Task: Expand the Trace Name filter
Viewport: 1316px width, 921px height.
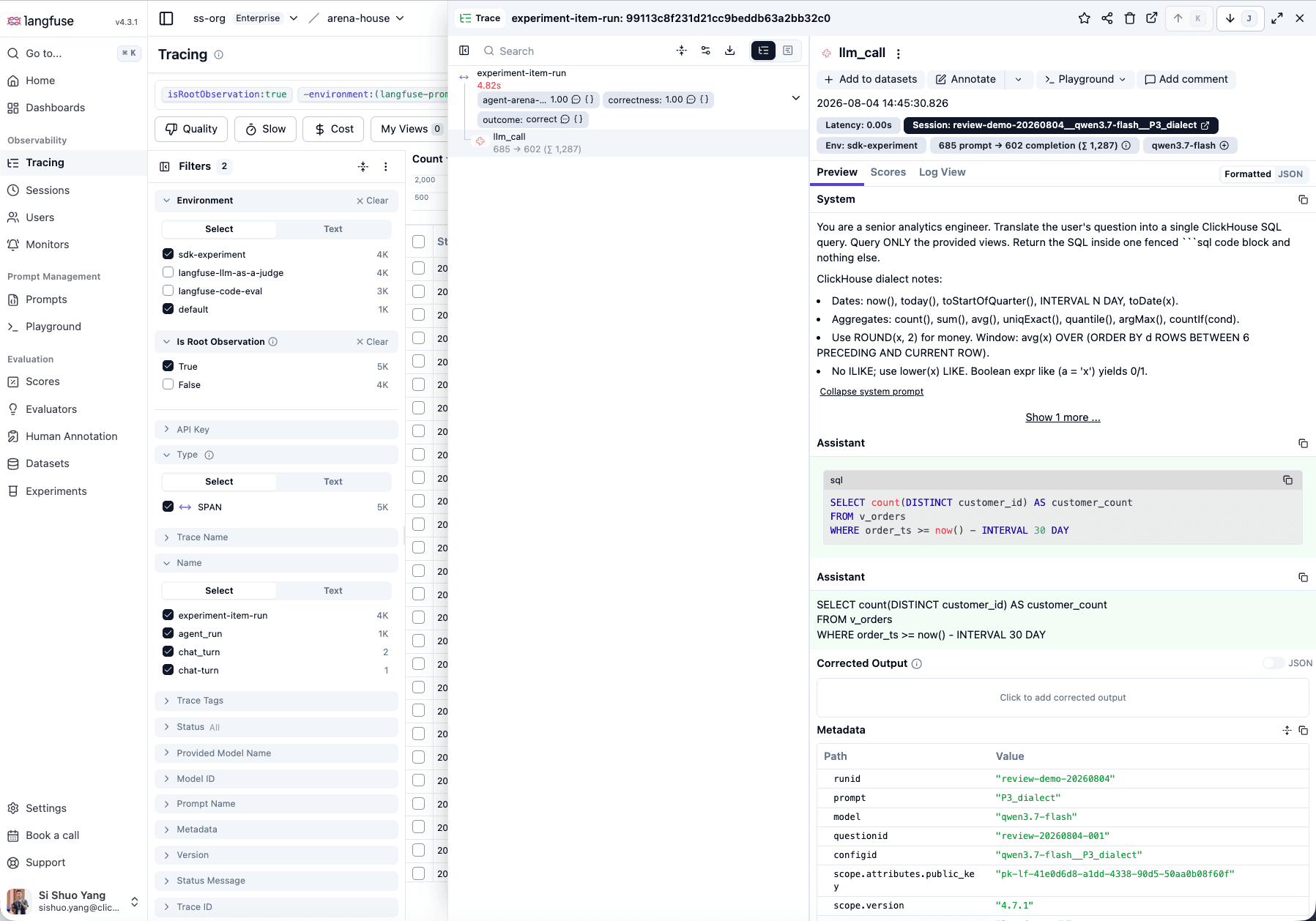Action: point(276,537)
